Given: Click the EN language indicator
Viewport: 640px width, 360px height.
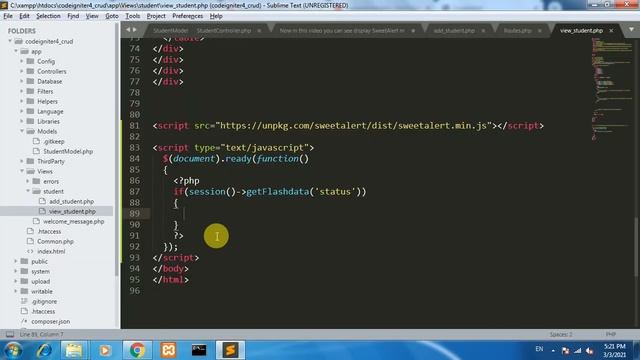Looking at the screenshot, I should click(539, 349).
